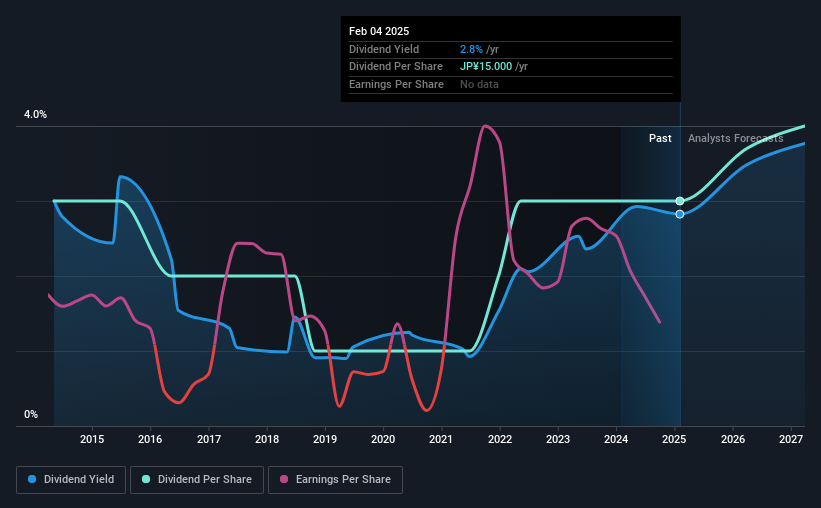
Task: Click the tooltip value '2.8% /yr'
Action: coord(479,49)
